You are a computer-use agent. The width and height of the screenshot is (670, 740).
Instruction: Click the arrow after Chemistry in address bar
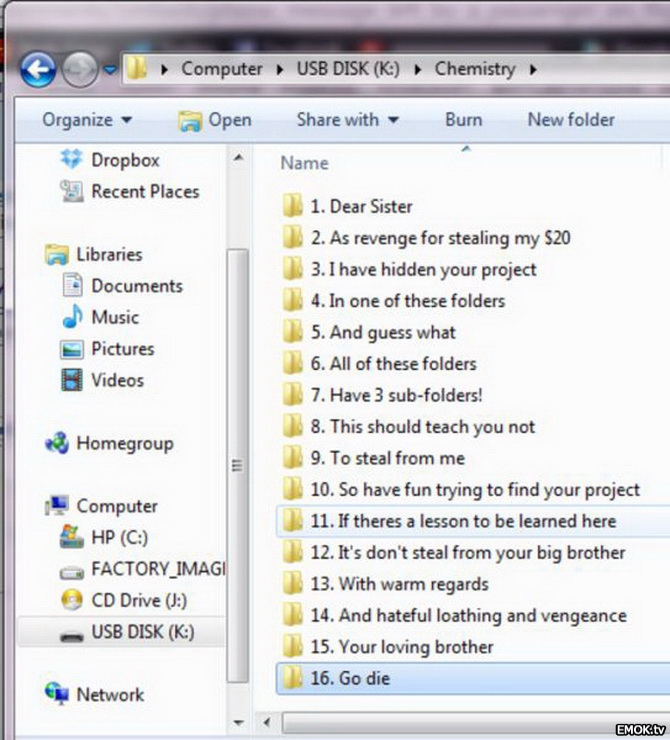(x=533, y=69)
